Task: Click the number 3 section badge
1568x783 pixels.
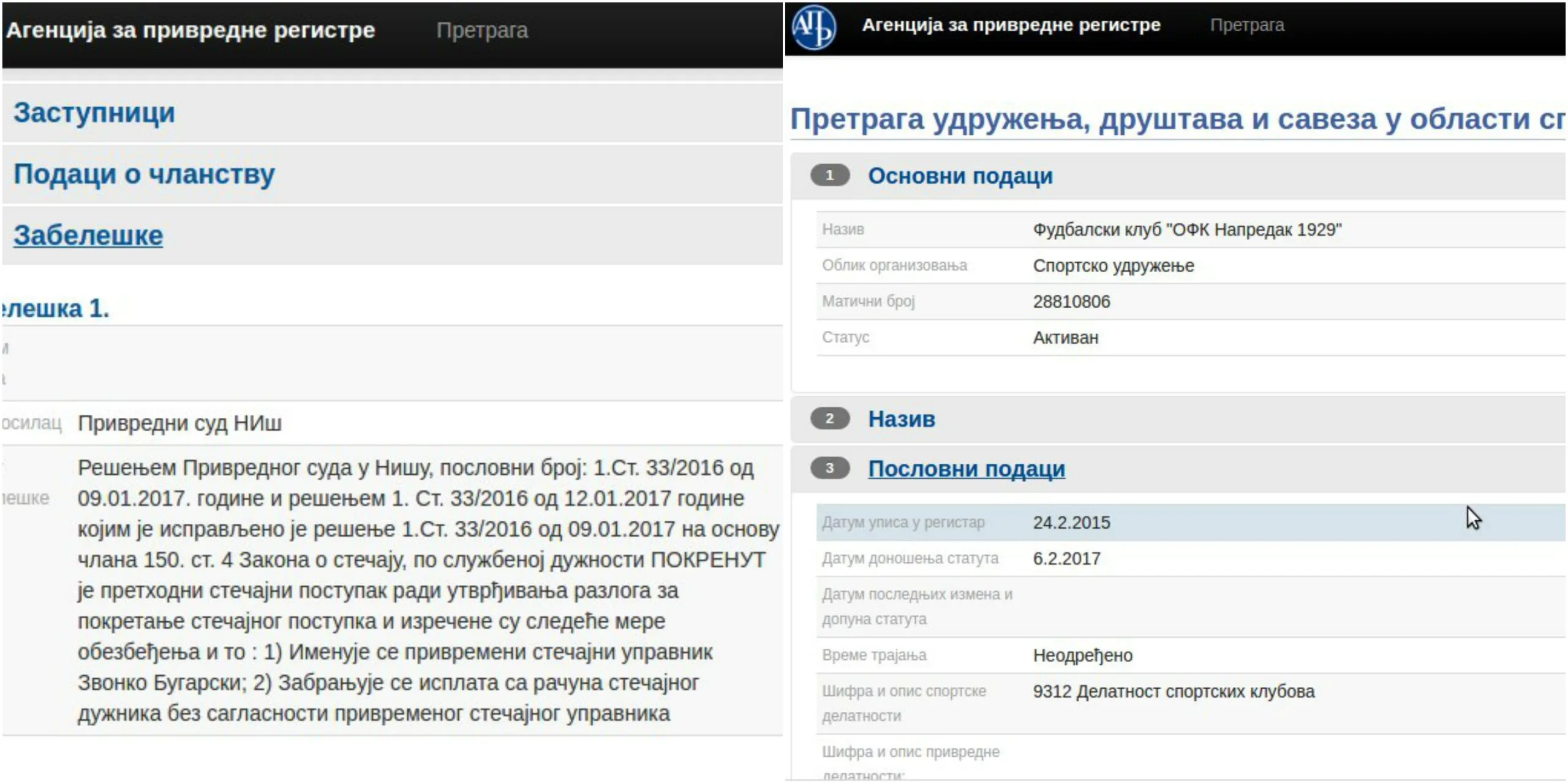Action: coord(829,468)
